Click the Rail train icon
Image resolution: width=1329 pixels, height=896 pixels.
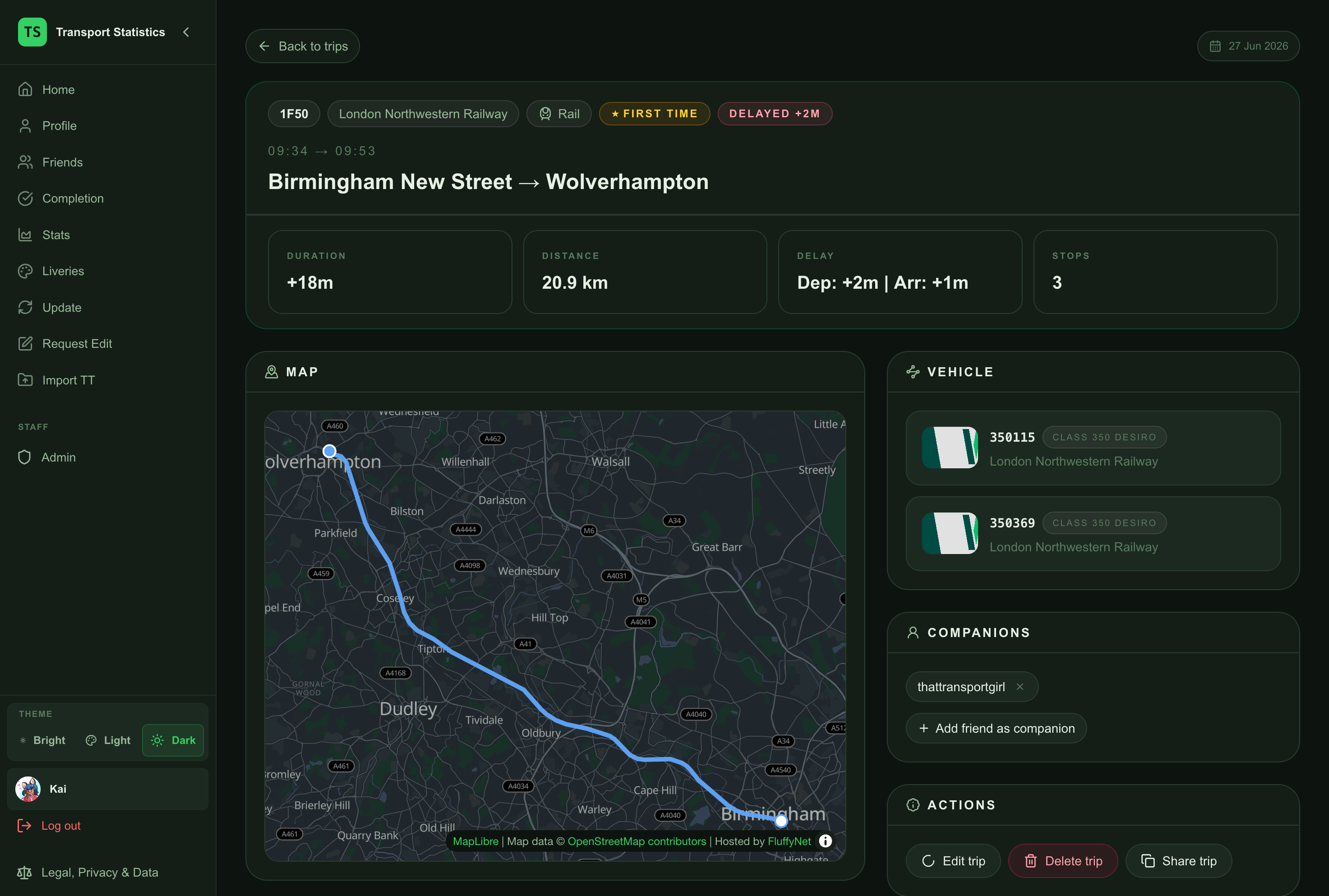tap(546, 114)
